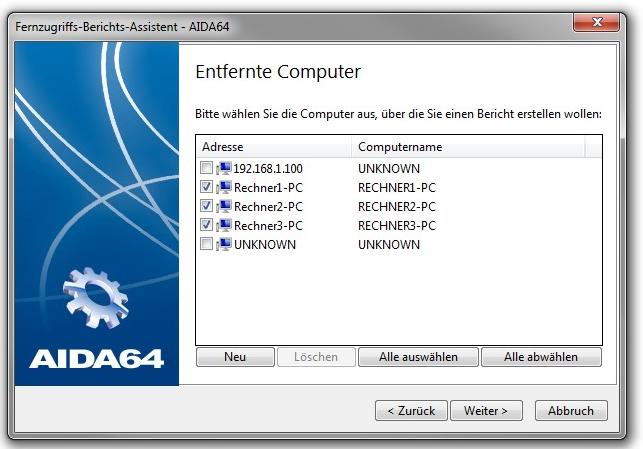Screen dimensions: 643x449
Task: Check the 192.168.1.100 checkbox
Action: pos(206,167)
